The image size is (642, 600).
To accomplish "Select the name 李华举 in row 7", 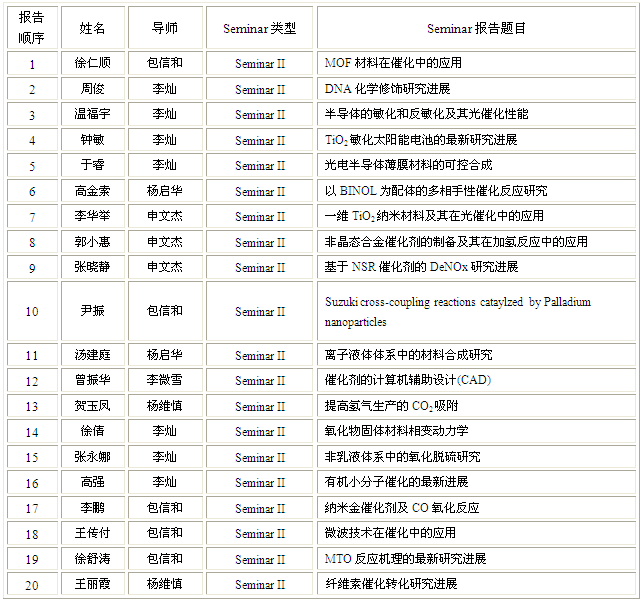I will coord(92,216).
